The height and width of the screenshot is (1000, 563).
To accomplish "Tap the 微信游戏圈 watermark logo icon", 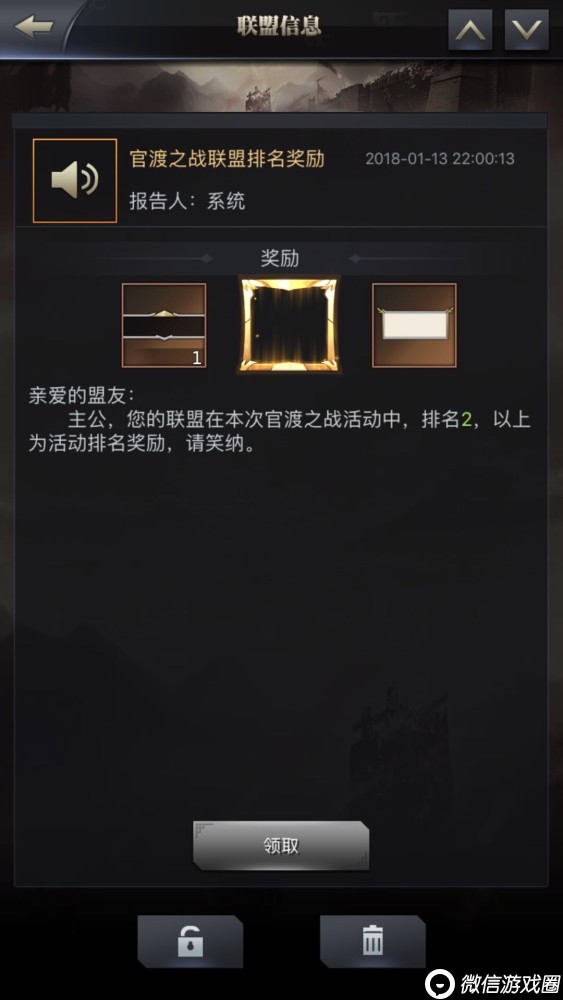I will (441, 983).
